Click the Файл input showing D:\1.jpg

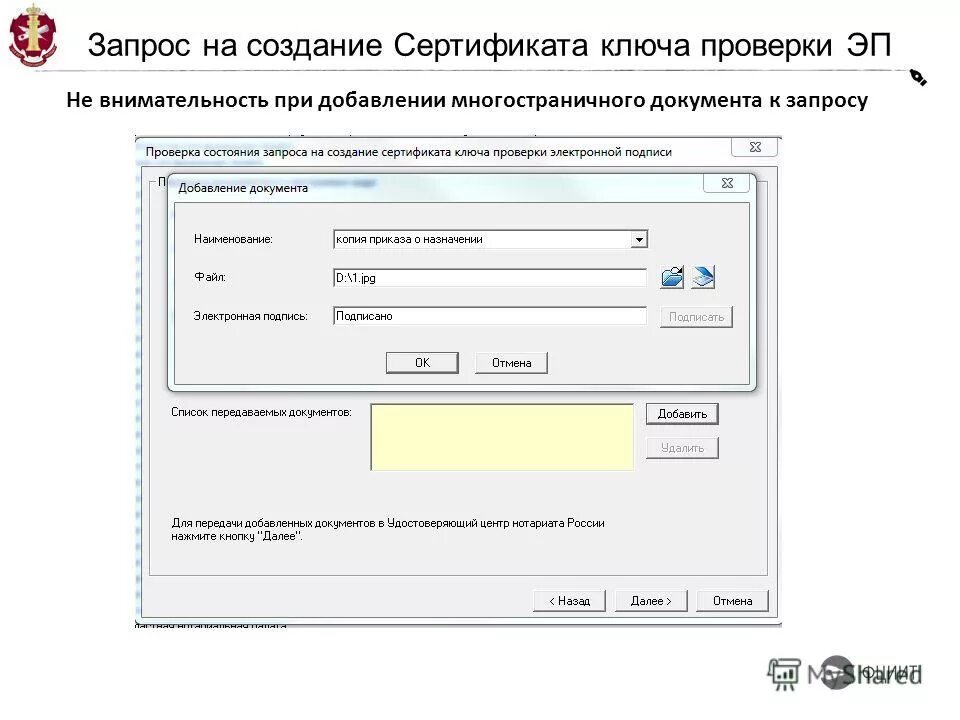click(490, 277)
